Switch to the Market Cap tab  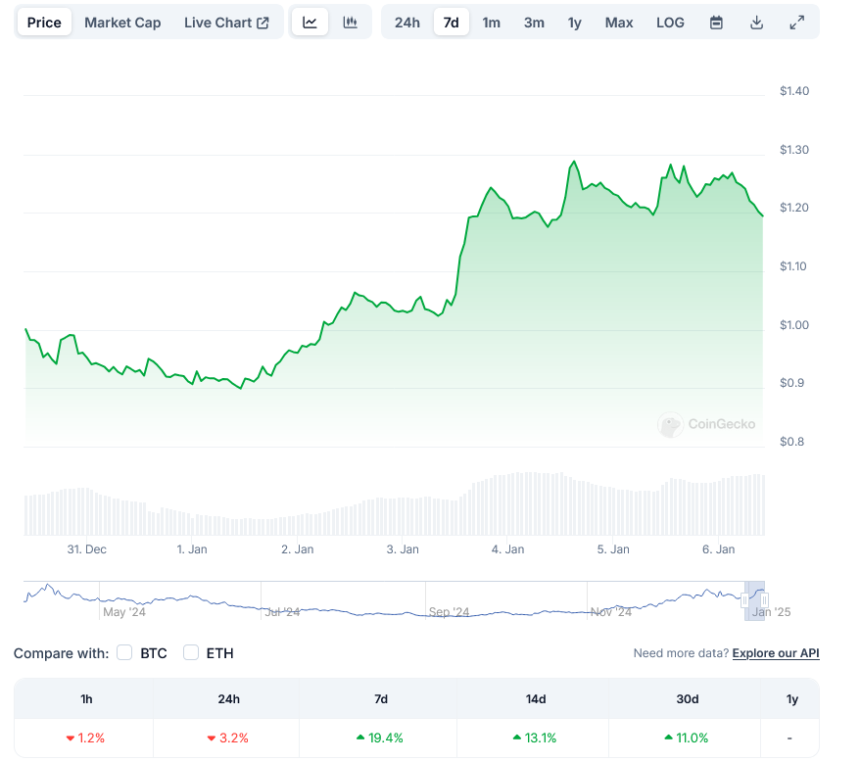pos(122,22)
